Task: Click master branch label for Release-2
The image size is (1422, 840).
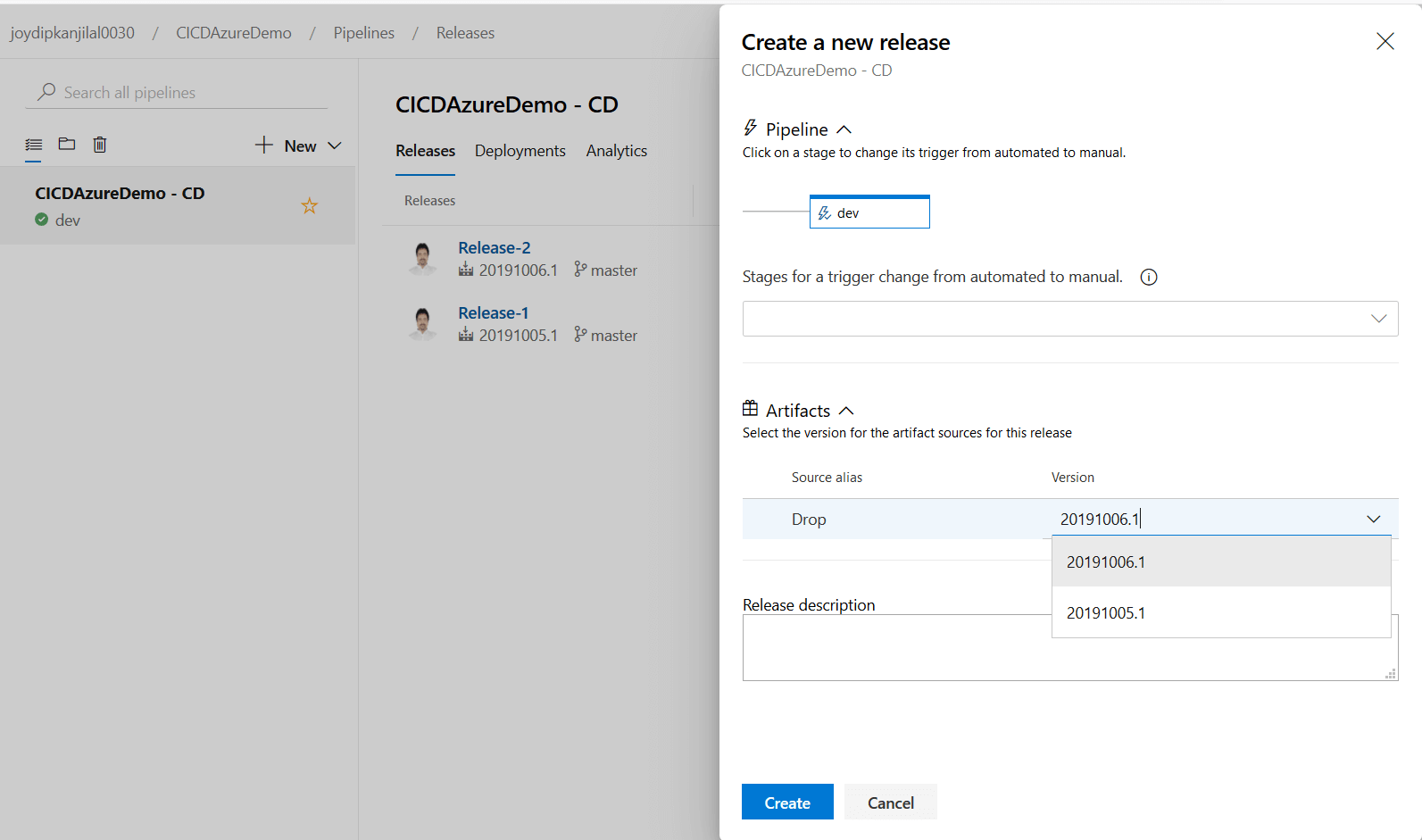Action: coord(614,270)
